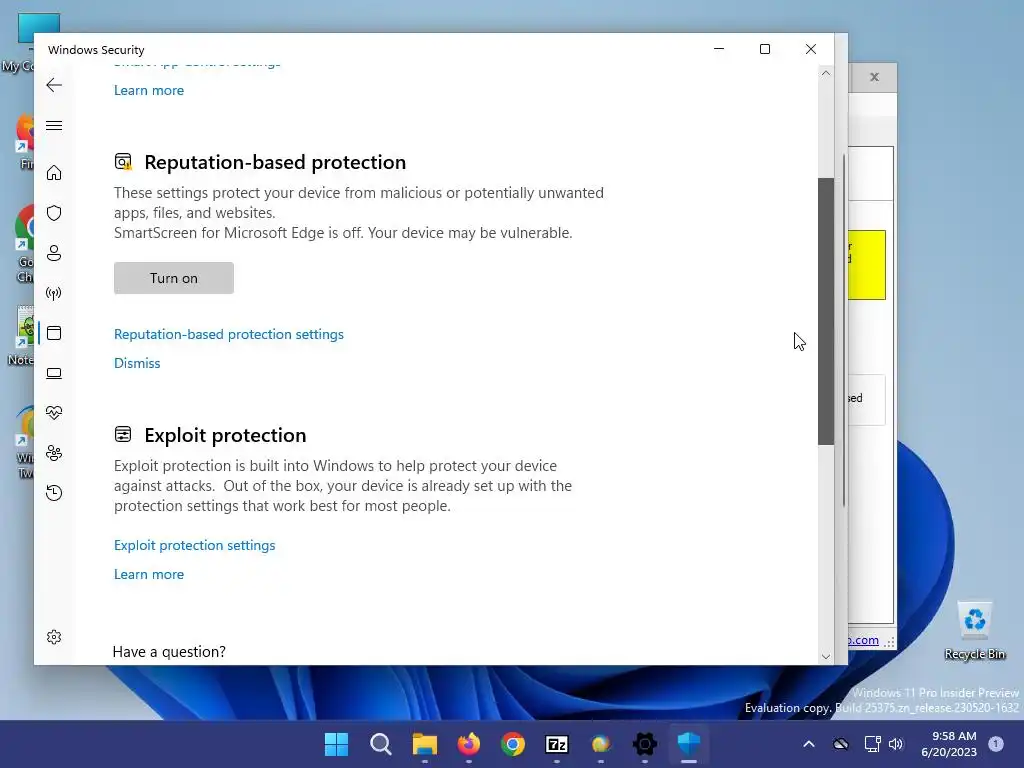Select Windows Security shield on taskbar

click(689, 744)
